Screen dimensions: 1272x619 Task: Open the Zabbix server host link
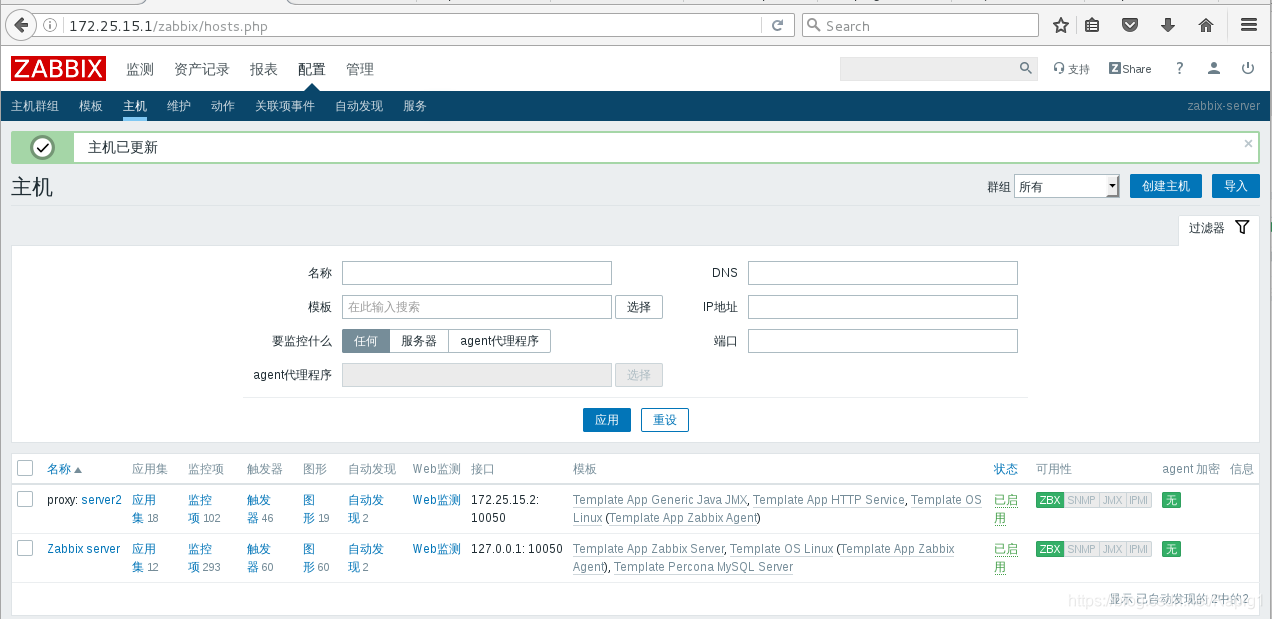[x=83, y=549]
